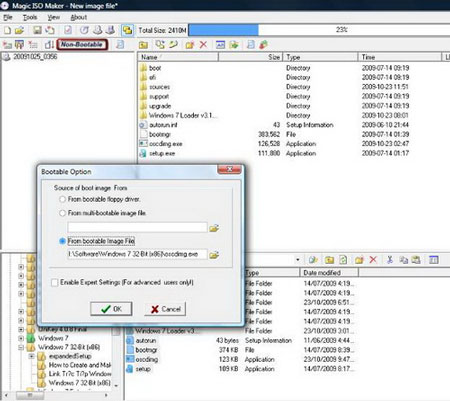Collapse Windows 7 32 Bit (x86) tree node
The width and height of the screenshot is (450, 401).
tap(21, 347)
